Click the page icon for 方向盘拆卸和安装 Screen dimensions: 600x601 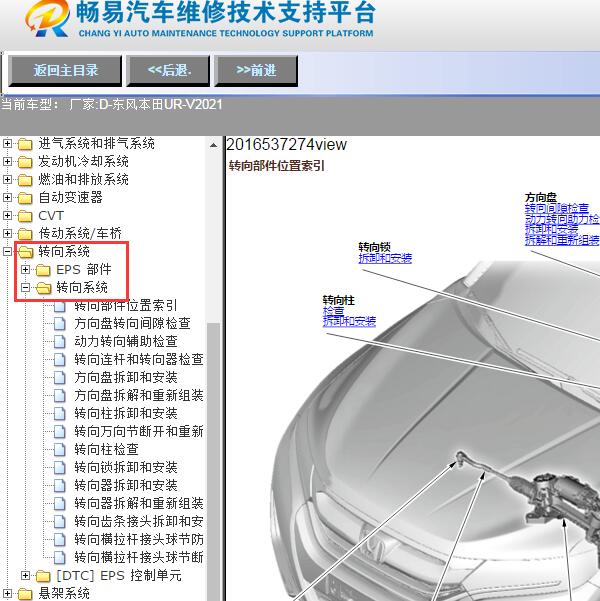click(x=59, y=378)
